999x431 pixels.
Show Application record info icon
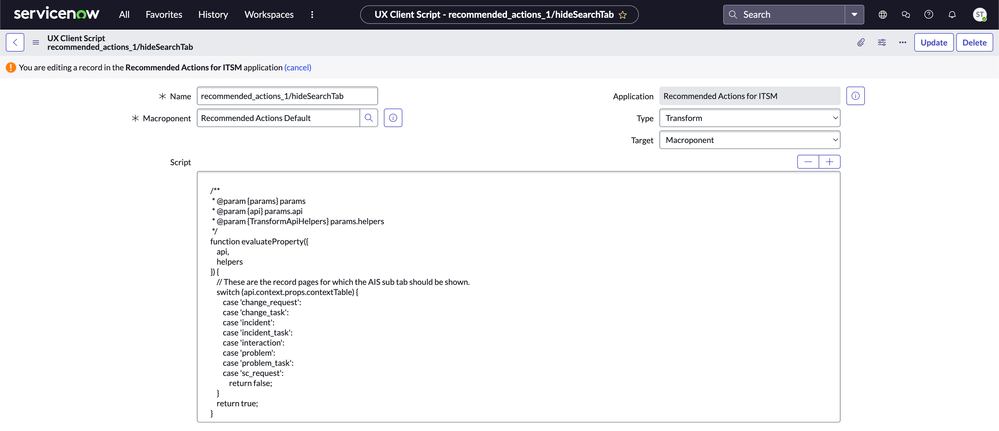[856, 96]
